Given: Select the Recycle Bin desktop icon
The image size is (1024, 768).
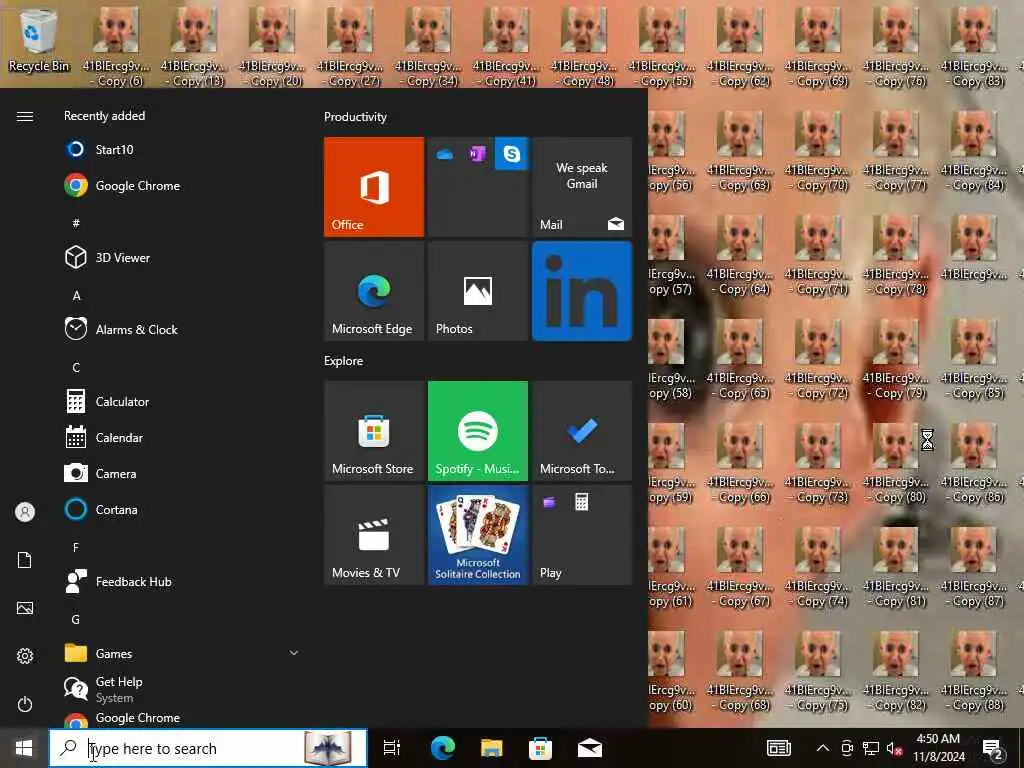Looking at the screenshot, I should [x=38, y=40].
